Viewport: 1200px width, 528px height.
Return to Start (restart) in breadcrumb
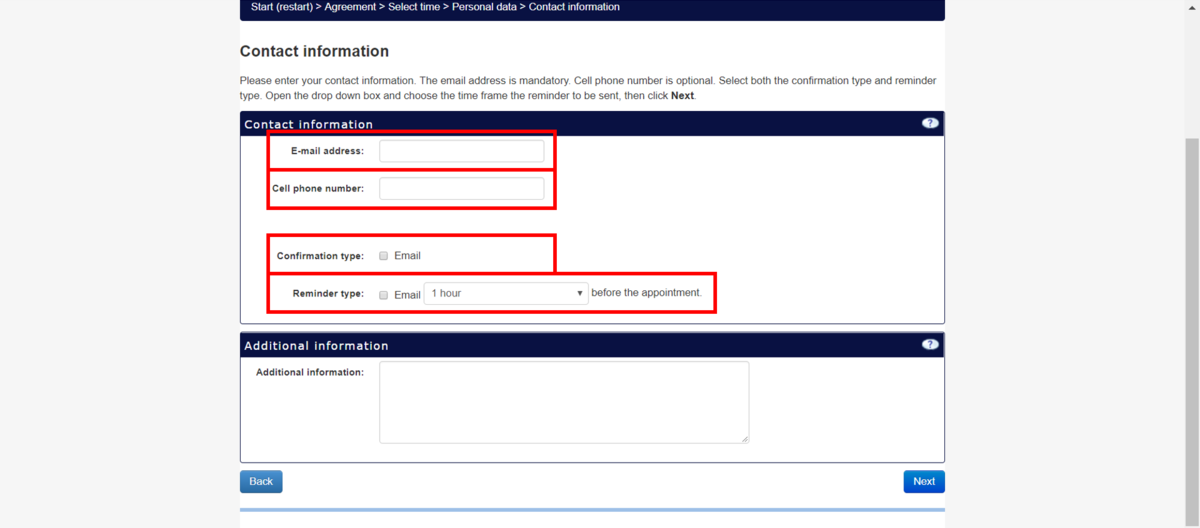(x=281, y=7)
